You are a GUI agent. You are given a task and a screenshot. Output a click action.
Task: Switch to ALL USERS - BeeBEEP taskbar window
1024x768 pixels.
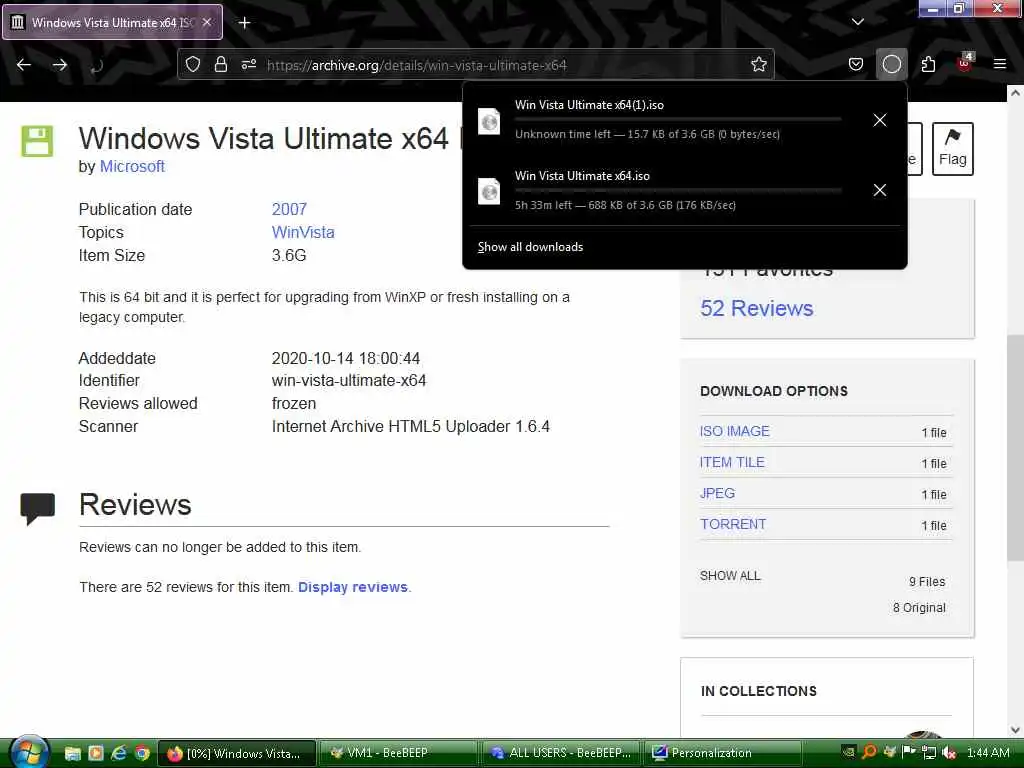point(561,753)
